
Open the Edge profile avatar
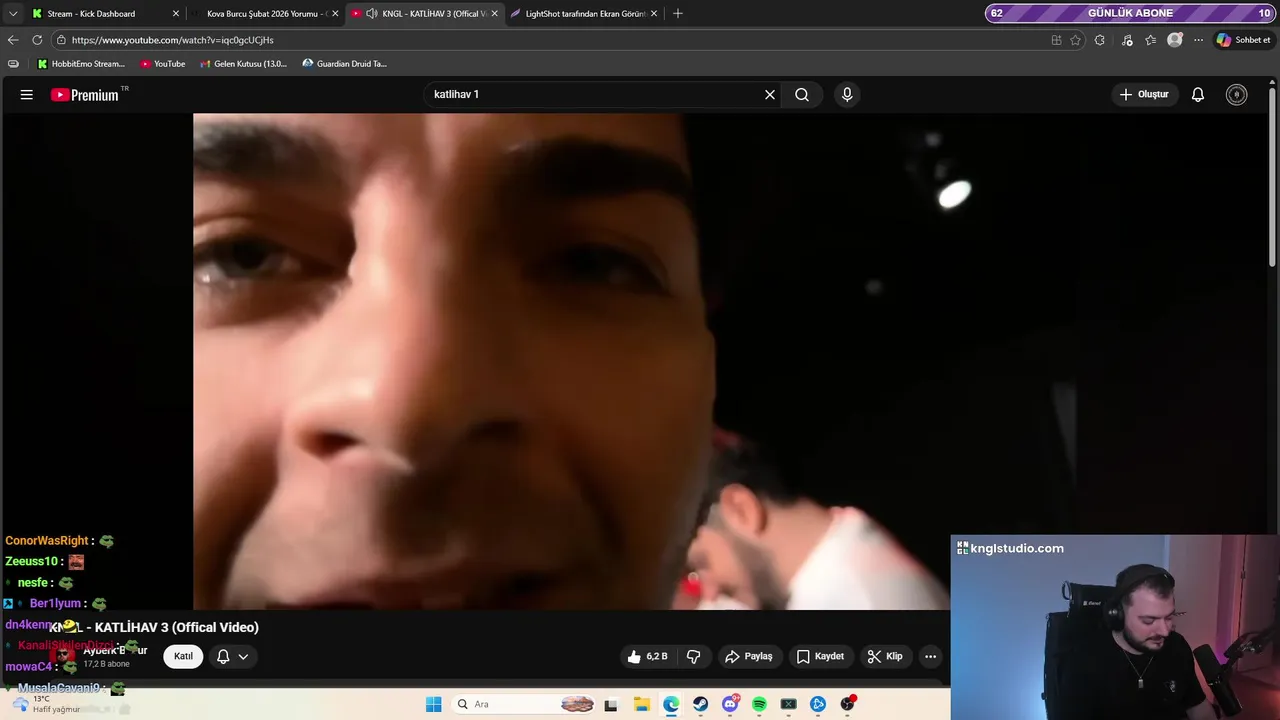coord(1175,40)
